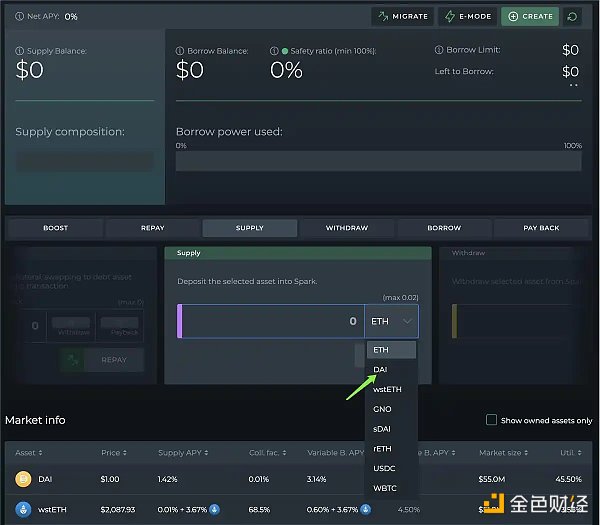Image resolution: width=600 pixels, height=525 pixels.
Task: Click the reward icon beside wstETH supply APY
Action: [214, 509]
